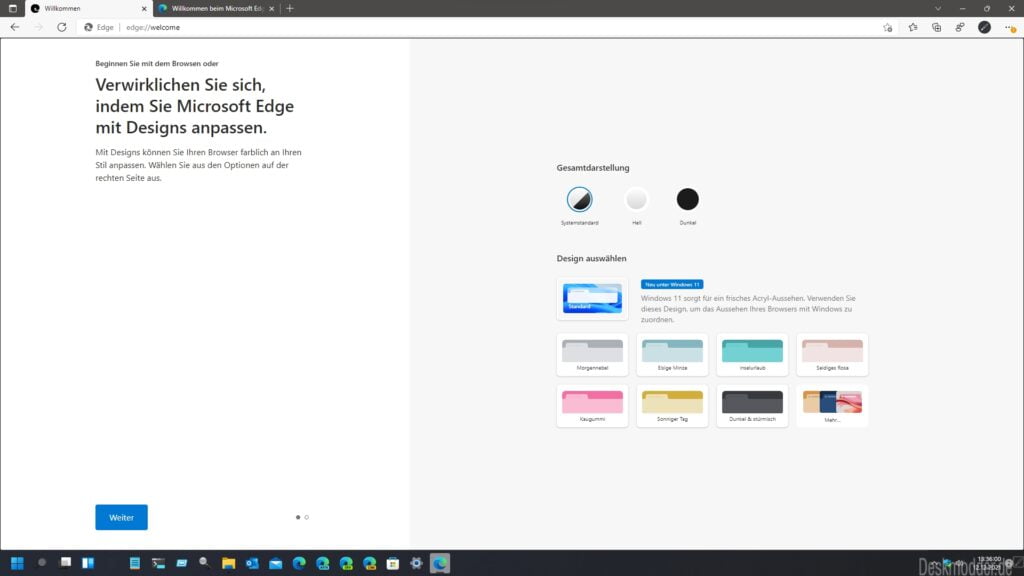
Task: Select the Systemstandard appearance option
Action: (579, 199)
